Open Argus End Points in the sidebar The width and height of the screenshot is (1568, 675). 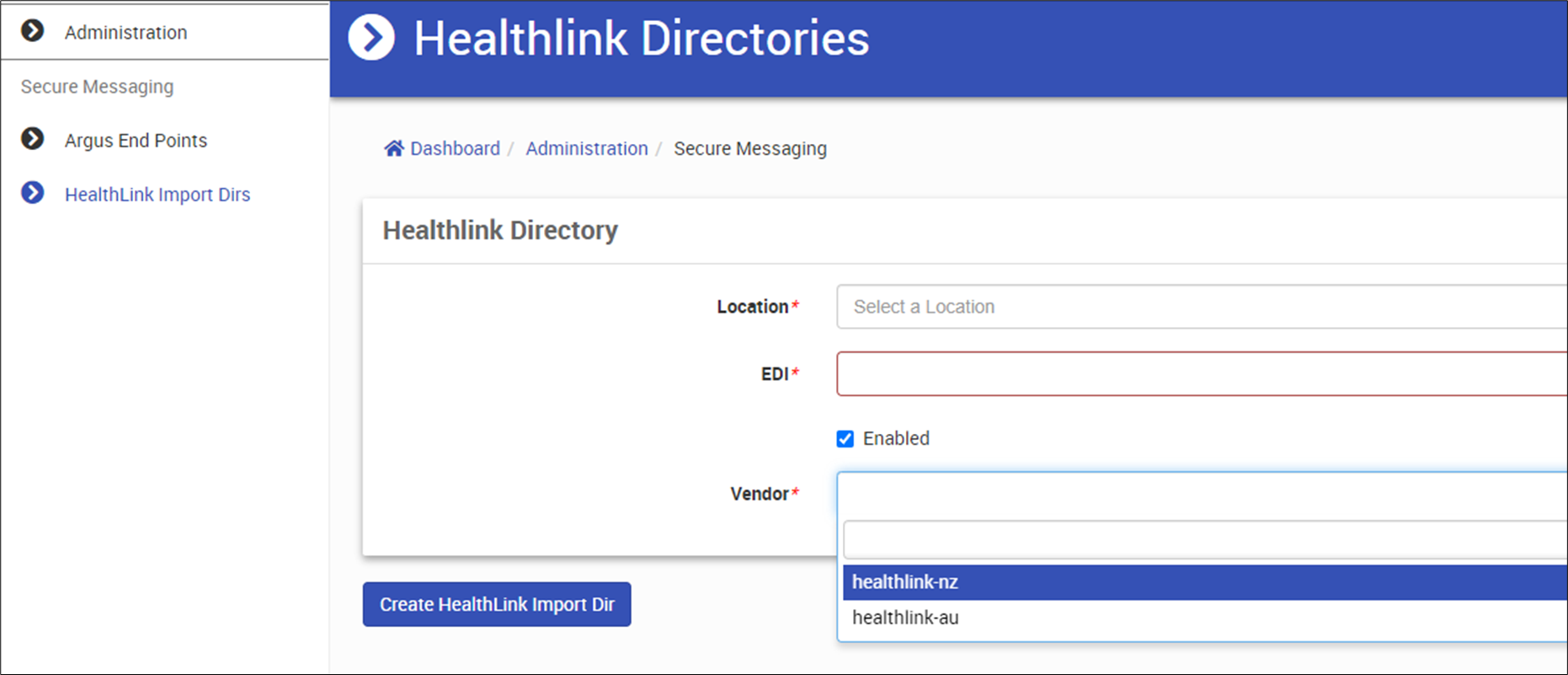136,140
